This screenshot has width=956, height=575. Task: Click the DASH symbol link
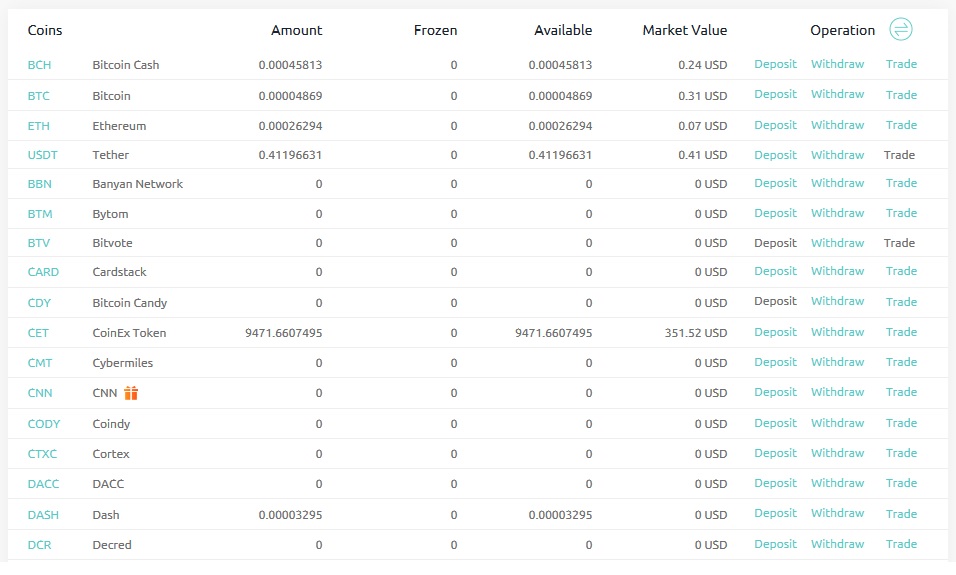[43, 515]
